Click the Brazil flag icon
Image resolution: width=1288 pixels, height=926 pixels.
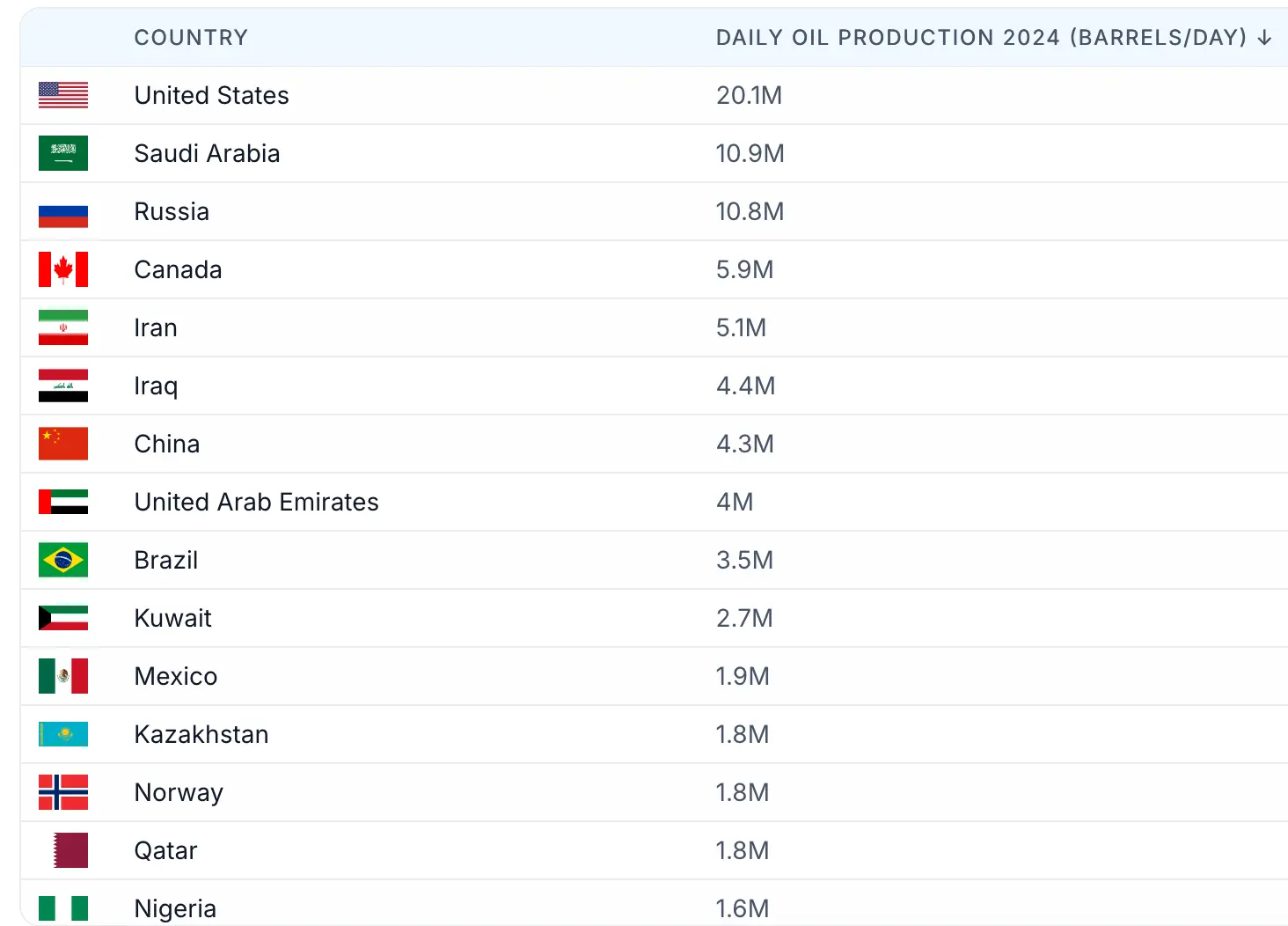tap(63, 560)
